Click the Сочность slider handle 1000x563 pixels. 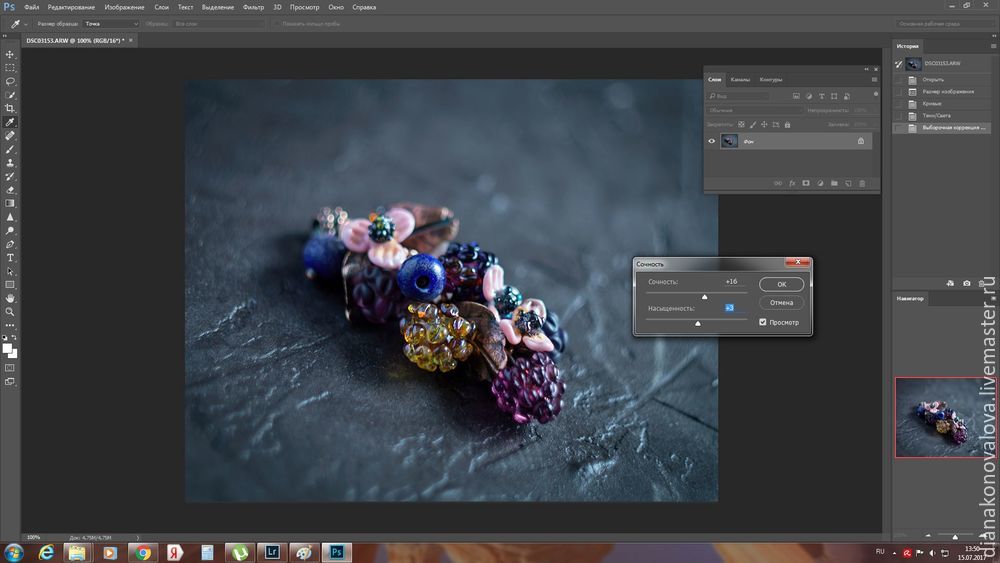(705, 296)
